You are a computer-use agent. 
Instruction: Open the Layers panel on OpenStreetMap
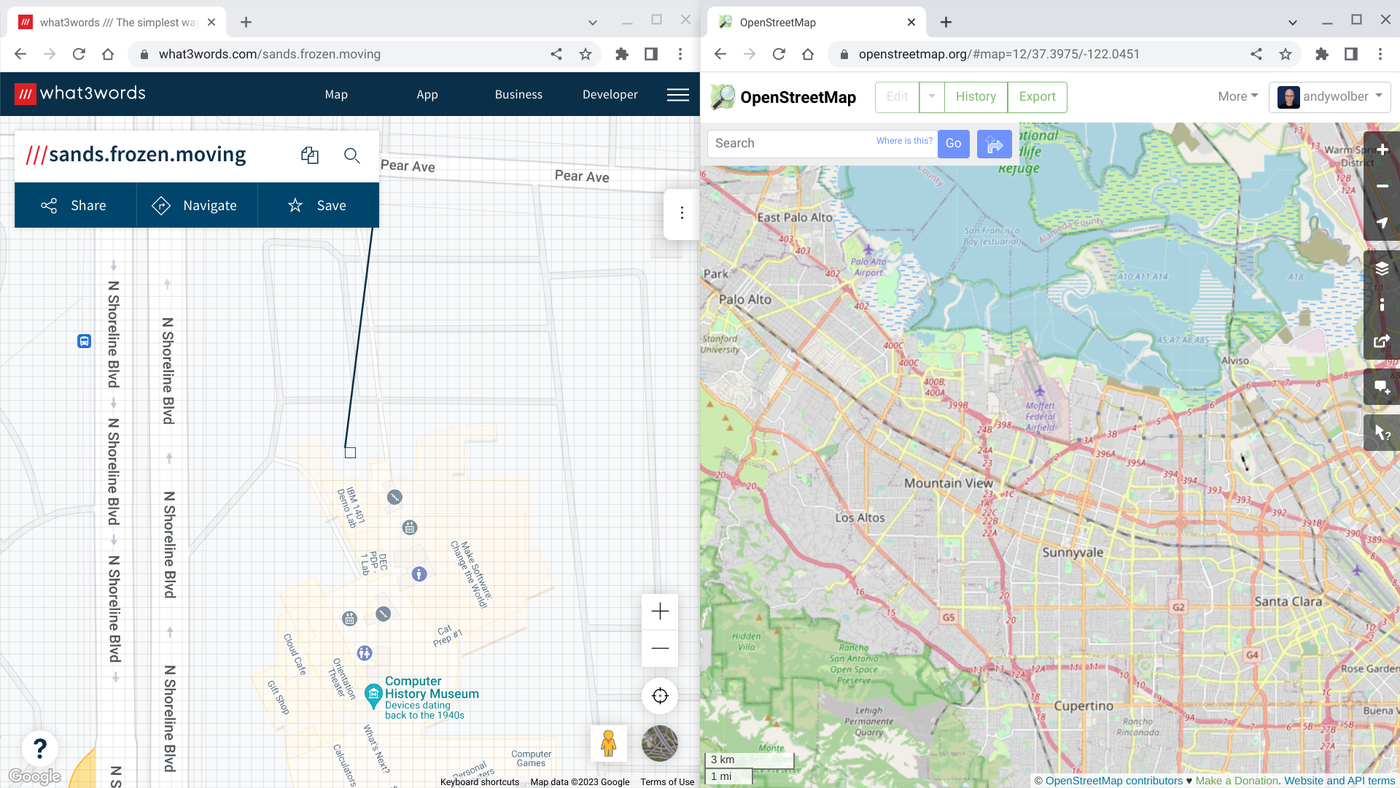click(1381, 268)
